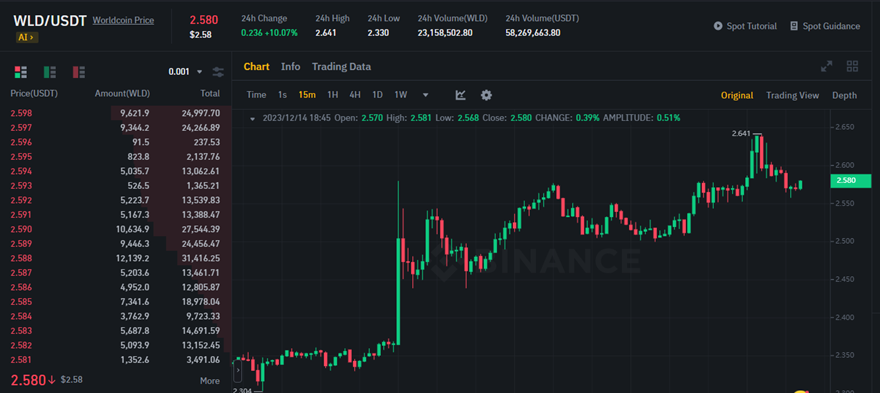
Task: Select the 2.598 ask price row
Action: click(x=116, y=113)
